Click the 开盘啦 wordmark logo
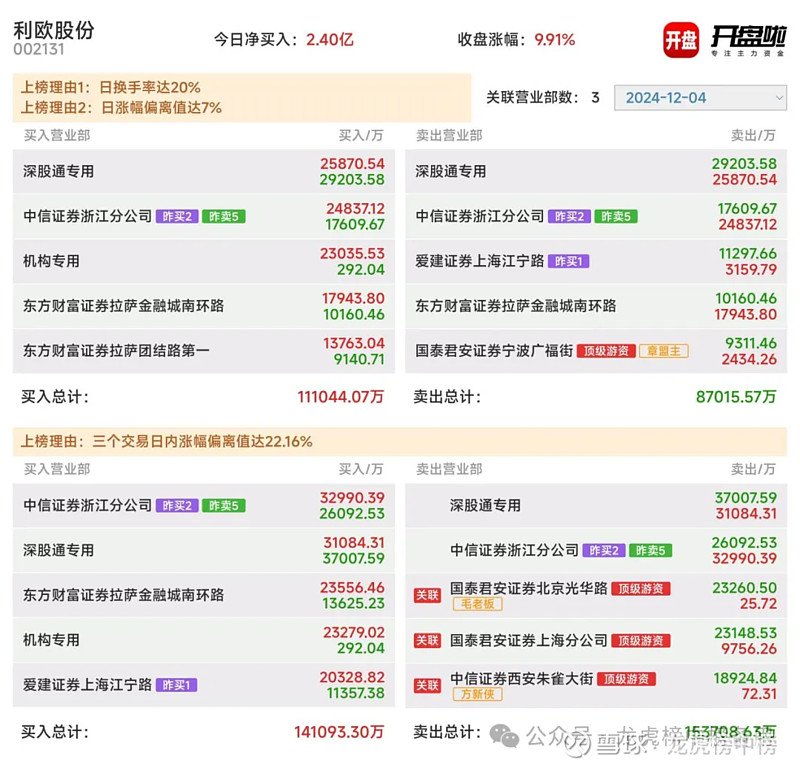 tap(748, 40)
